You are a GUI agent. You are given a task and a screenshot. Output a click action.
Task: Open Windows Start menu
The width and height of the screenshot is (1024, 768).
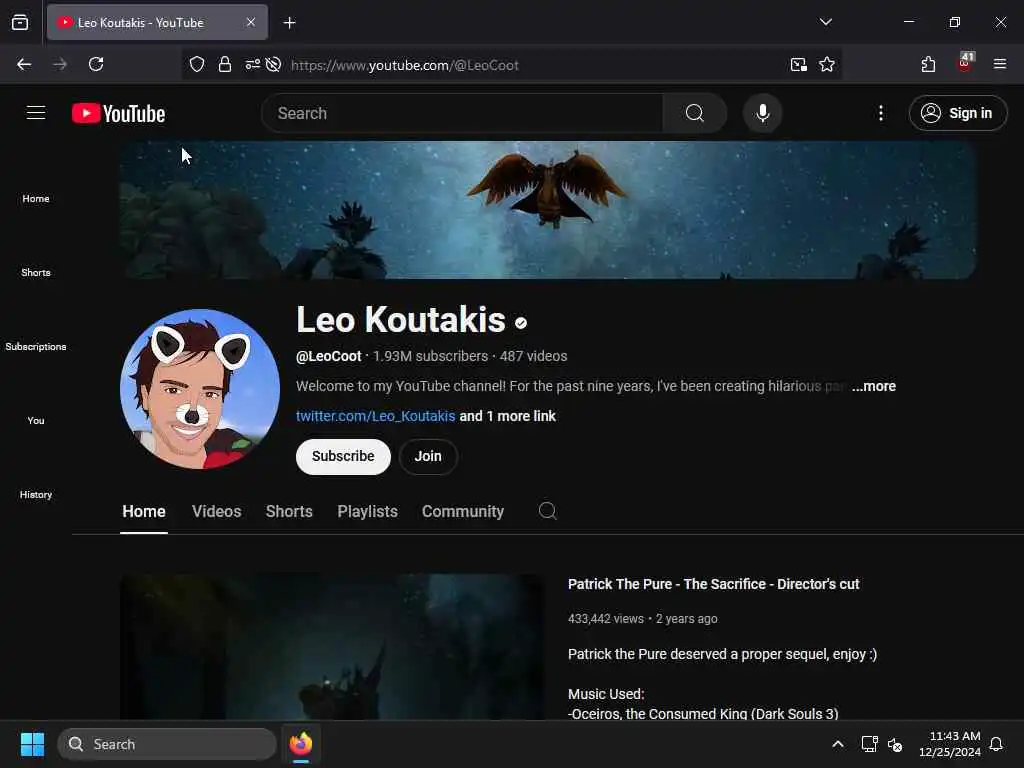tap(32, 744)
